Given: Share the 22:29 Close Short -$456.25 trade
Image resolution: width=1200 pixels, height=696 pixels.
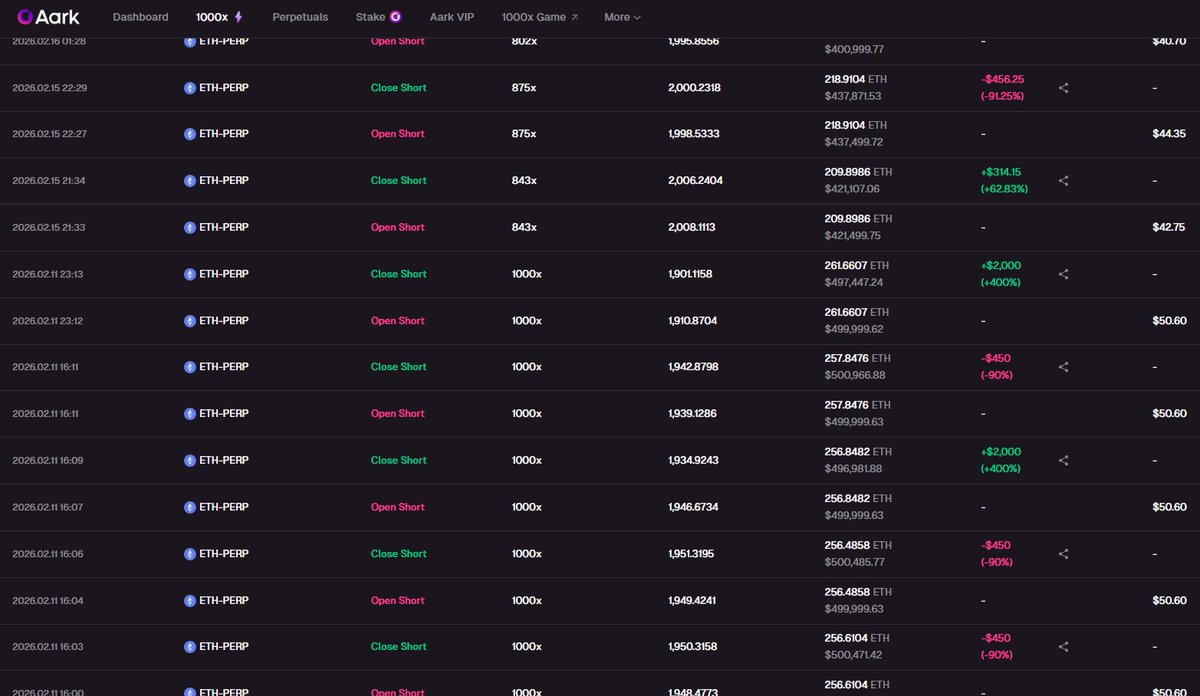Looking at the screenshot, I should click(1064, 88).
